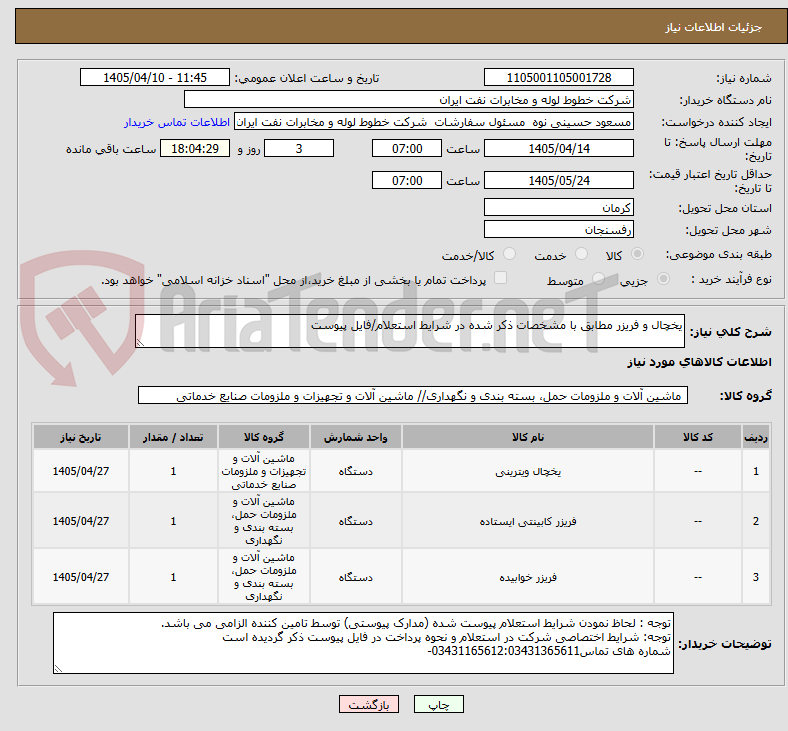Select the خدمت radio button
Viewport: 788px width, 731px height.
click(x=581, y=254)
